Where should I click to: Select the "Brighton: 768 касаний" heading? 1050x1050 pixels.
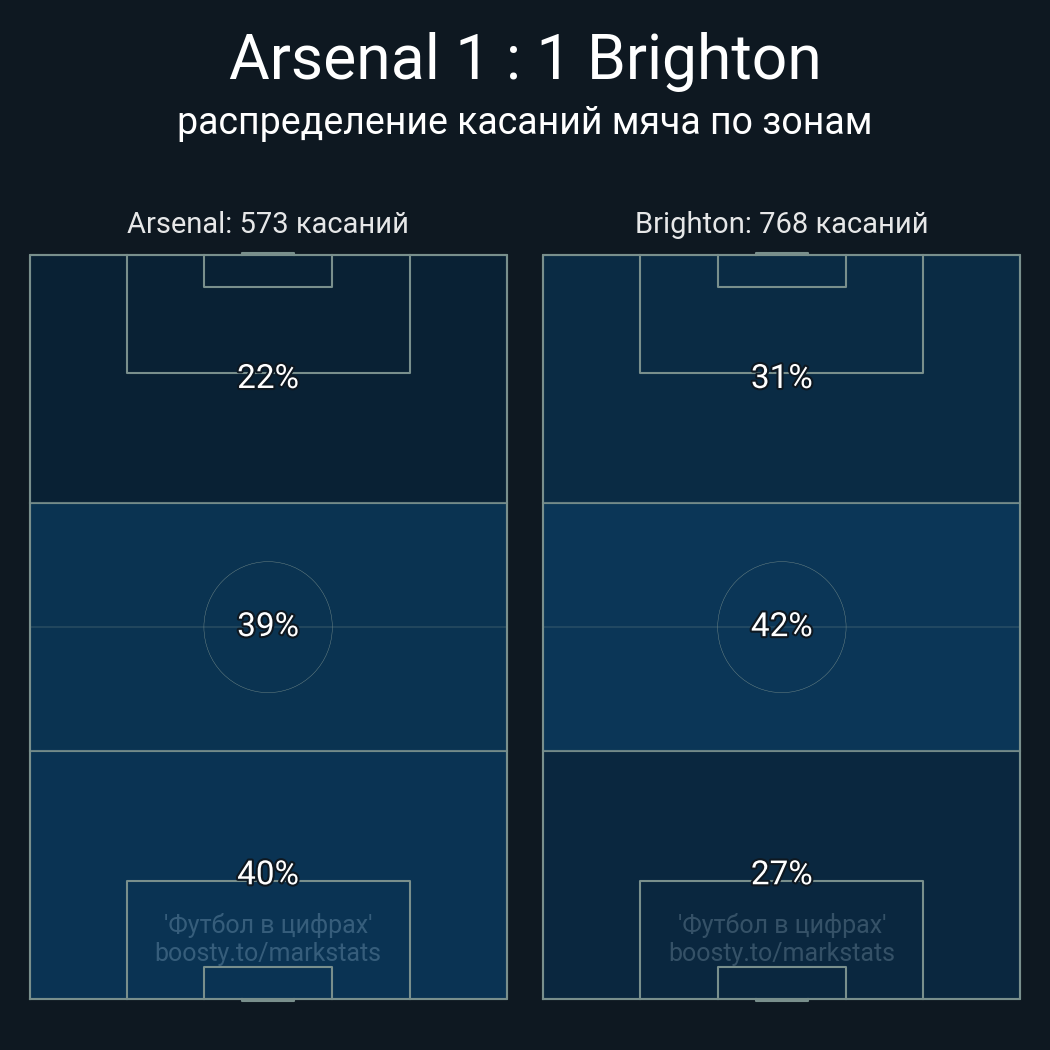[x=781, y=223]
